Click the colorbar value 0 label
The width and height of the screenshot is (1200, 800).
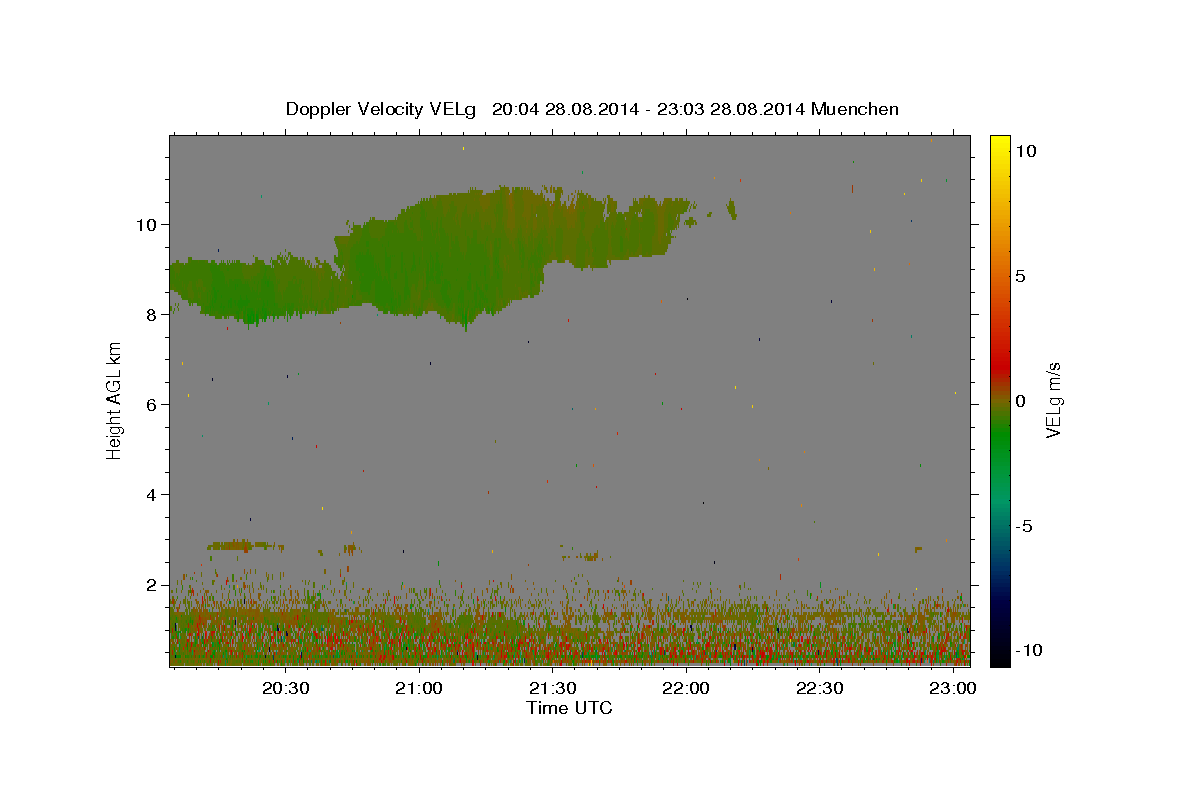click(1020, 401)
